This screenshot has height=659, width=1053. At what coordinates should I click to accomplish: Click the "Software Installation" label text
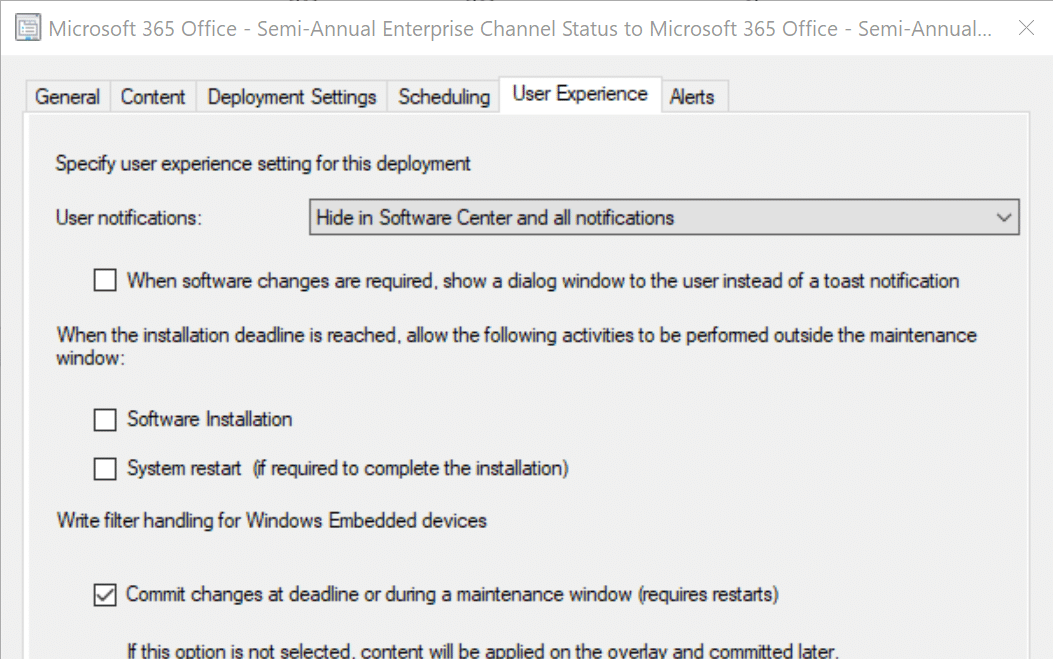point(210,419)
